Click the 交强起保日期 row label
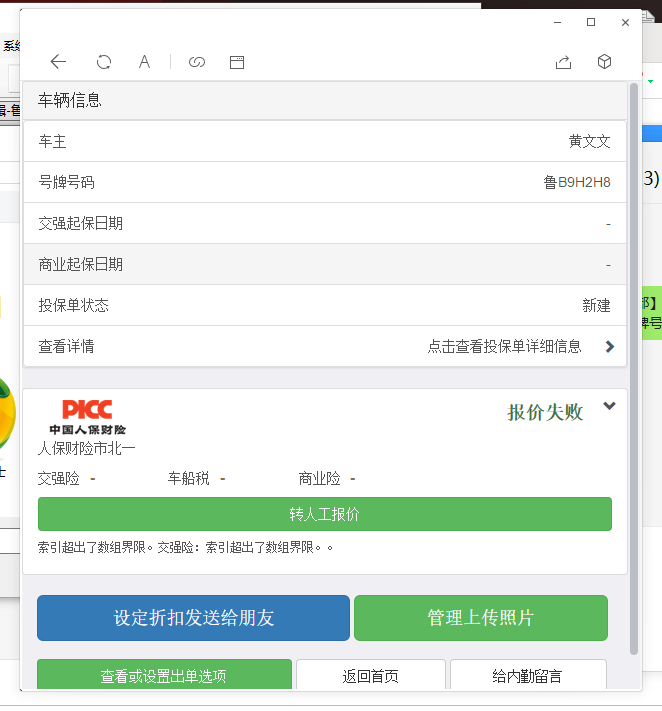The image size is (662, 711). (x=81, y=223)
